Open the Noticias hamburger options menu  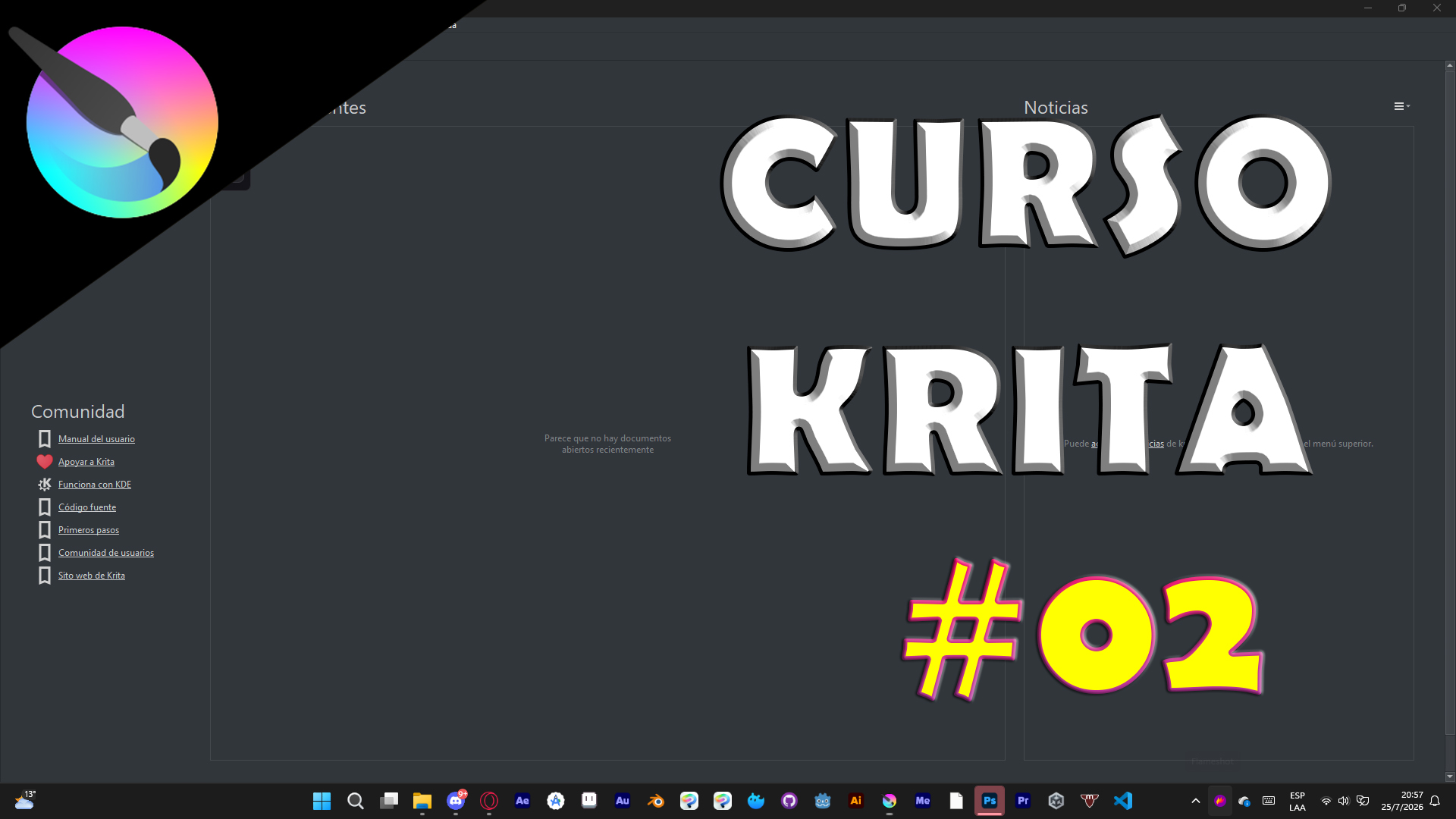(1401, 107)
